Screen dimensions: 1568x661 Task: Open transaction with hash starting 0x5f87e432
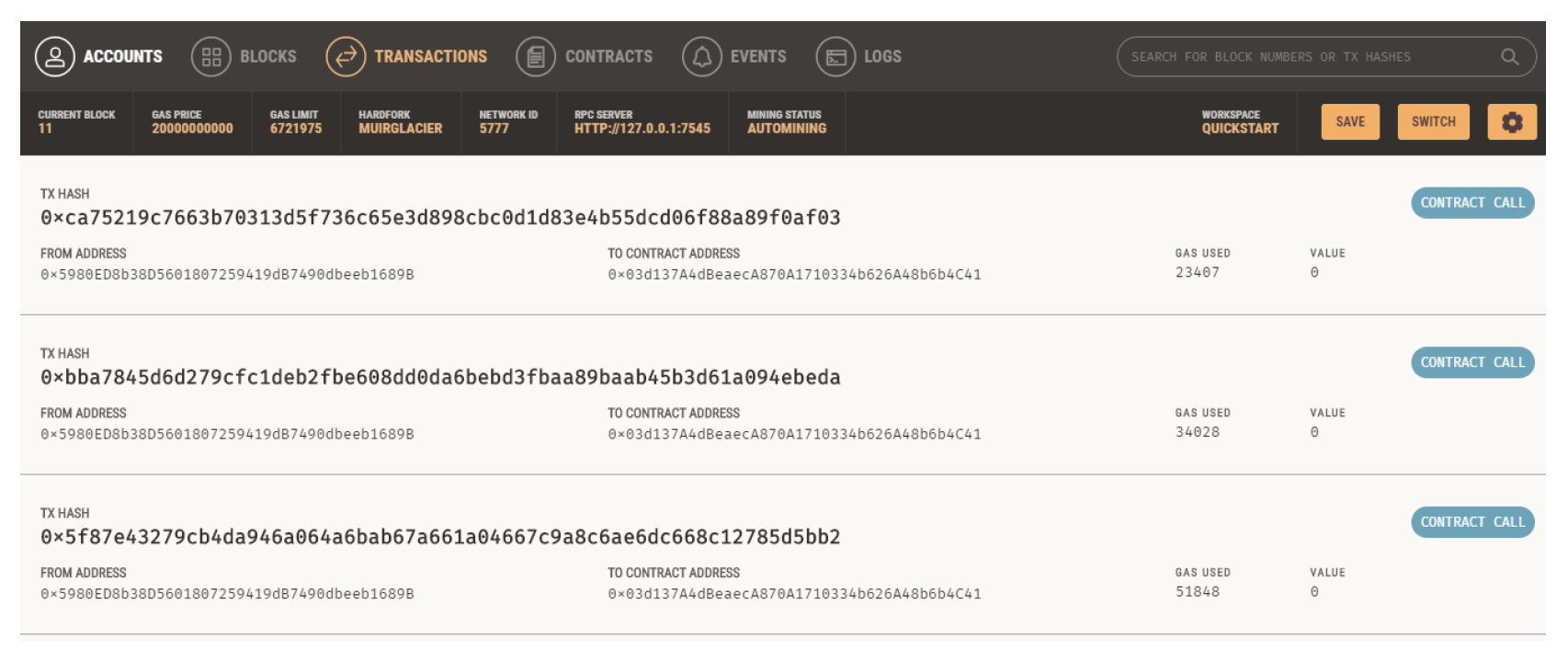(440, 537)
